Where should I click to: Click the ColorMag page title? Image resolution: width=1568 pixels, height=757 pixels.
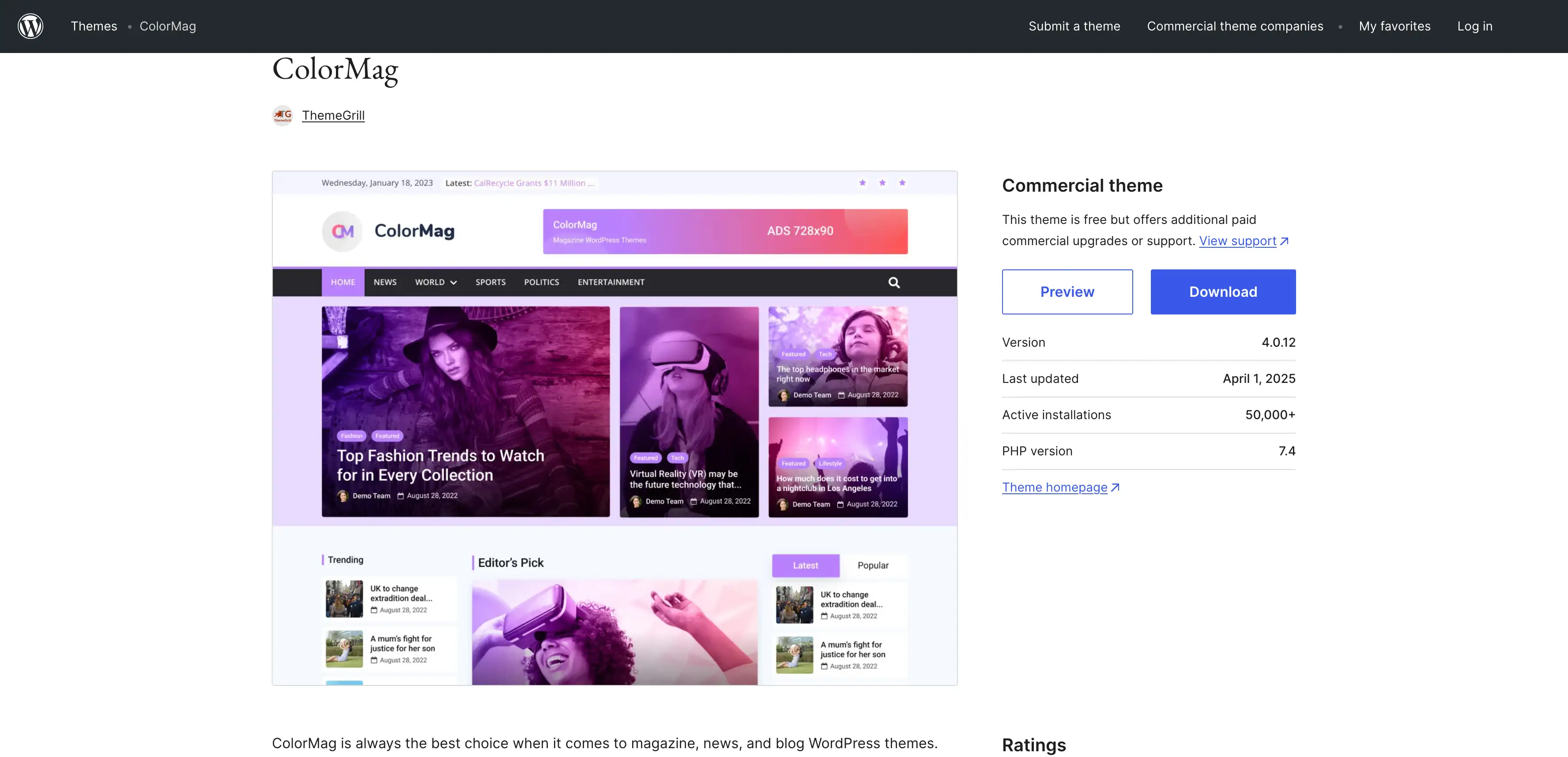[x=335, y=69]
